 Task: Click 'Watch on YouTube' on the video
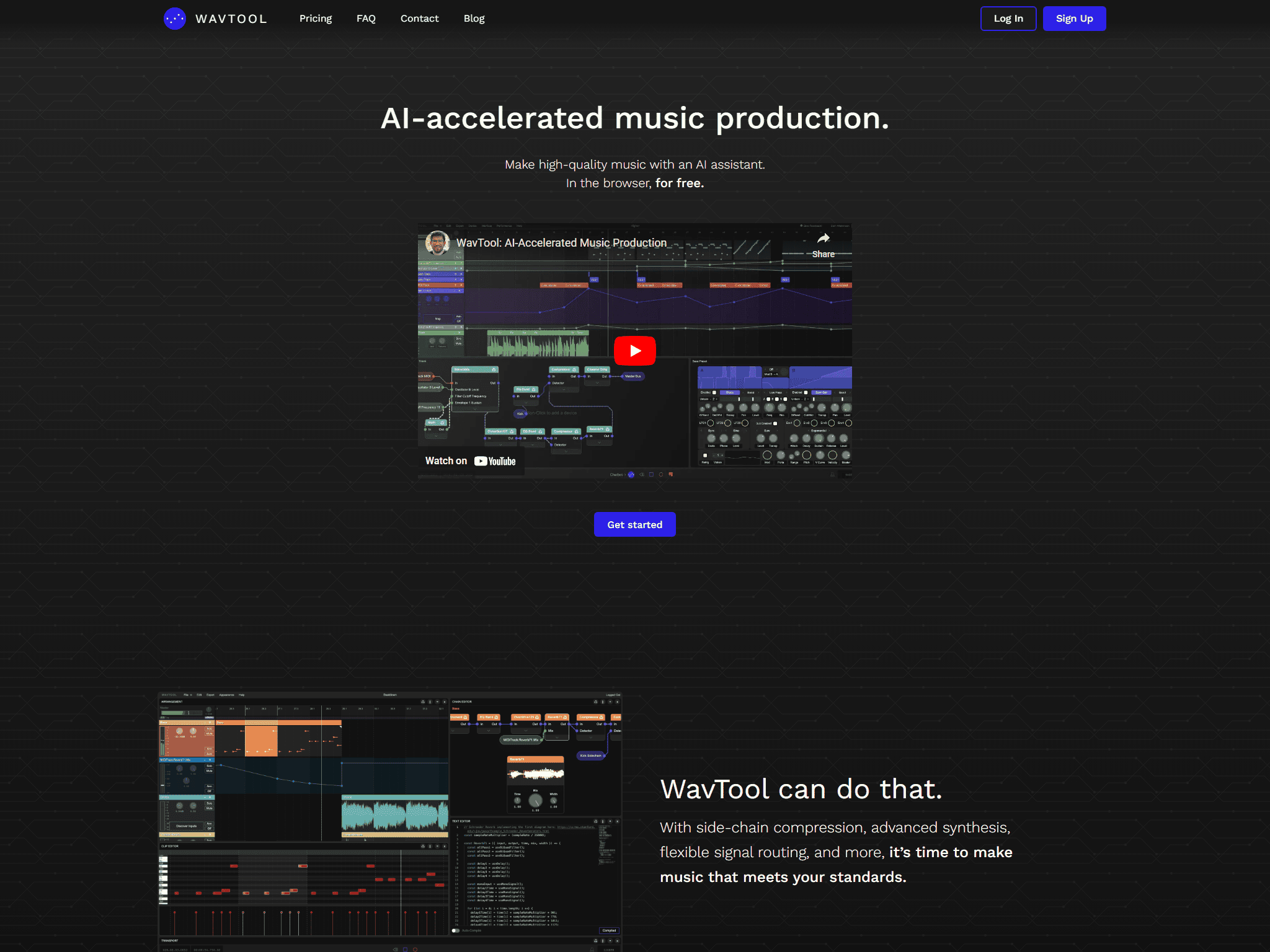tap(471, 461)
